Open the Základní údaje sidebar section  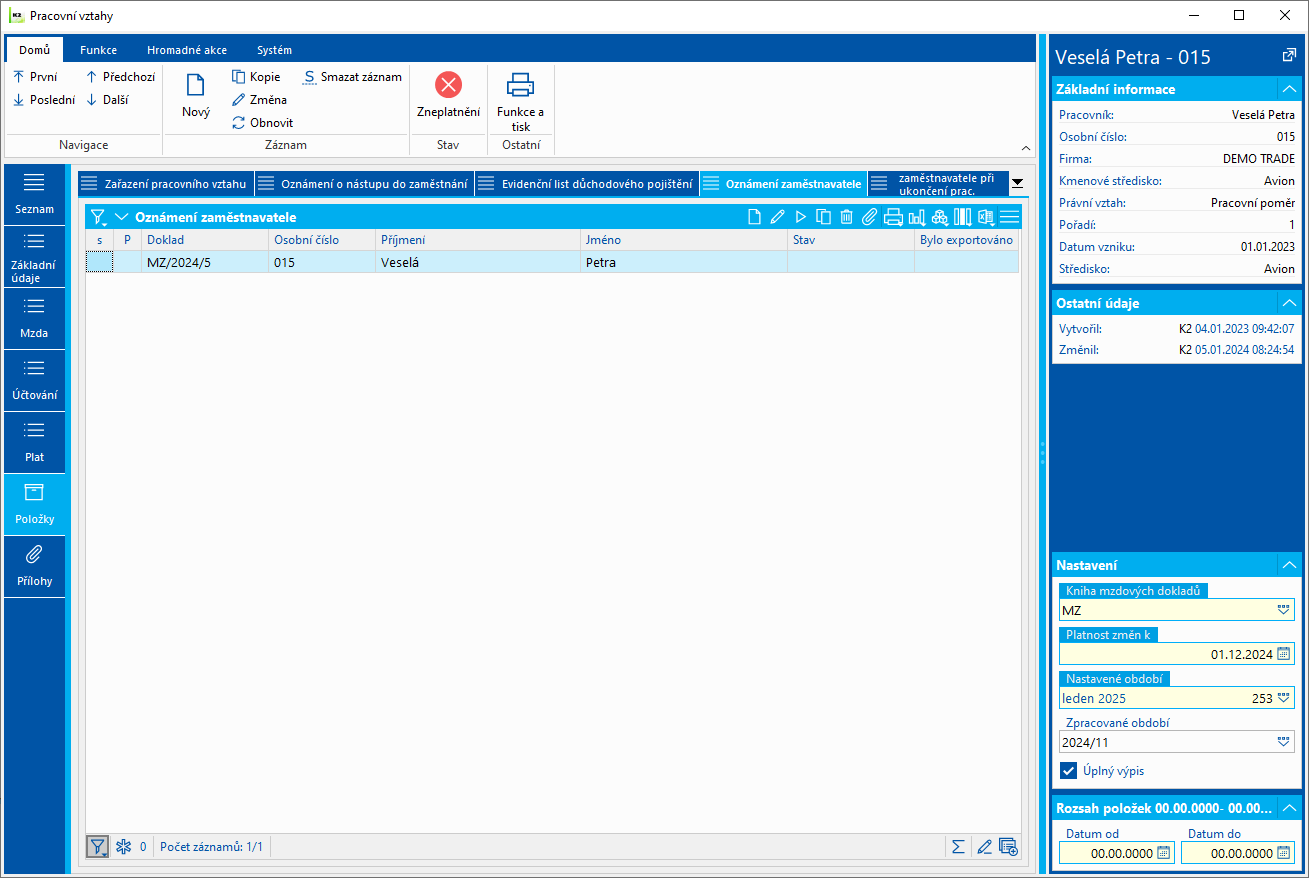click(35, 257)
